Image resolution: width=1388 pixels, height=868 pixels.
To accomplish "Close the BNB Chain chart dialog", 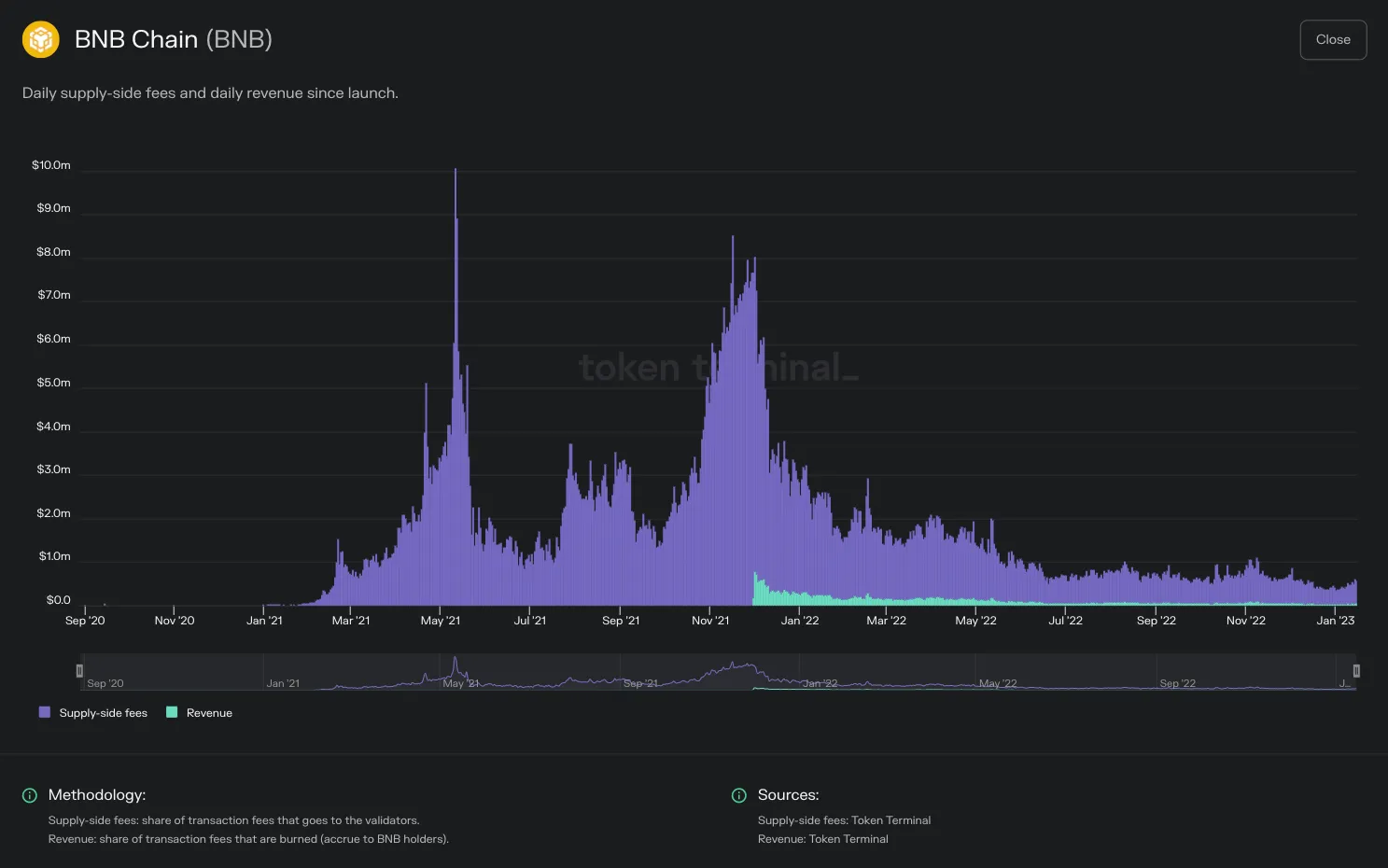I will pyautogui.click(x=1333, y=39).
